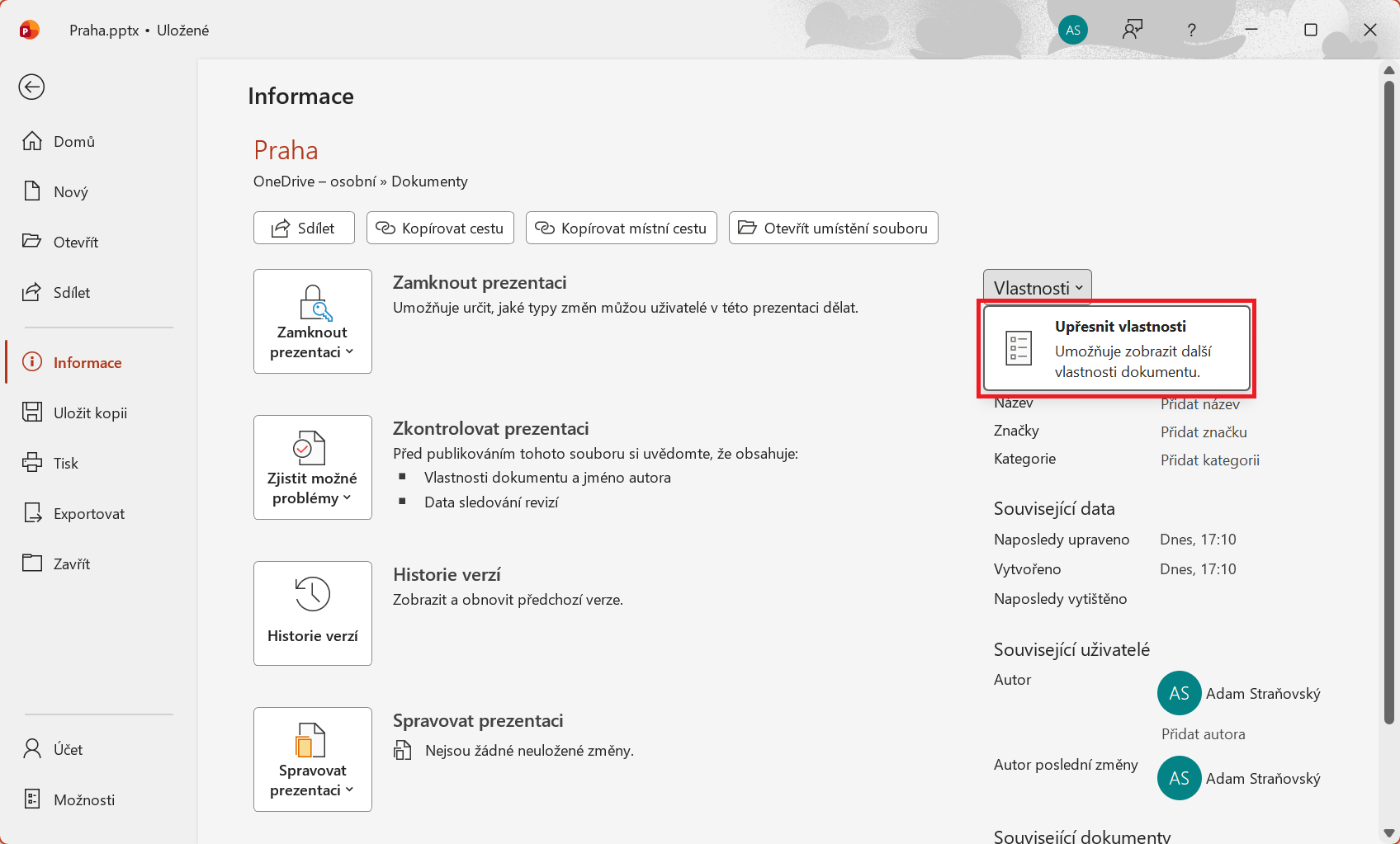Viewport: 1400px width, 844px height.
Task: Click the feedback person icon in title bar
Action: pyautogui.click(x=1133, y=30)
